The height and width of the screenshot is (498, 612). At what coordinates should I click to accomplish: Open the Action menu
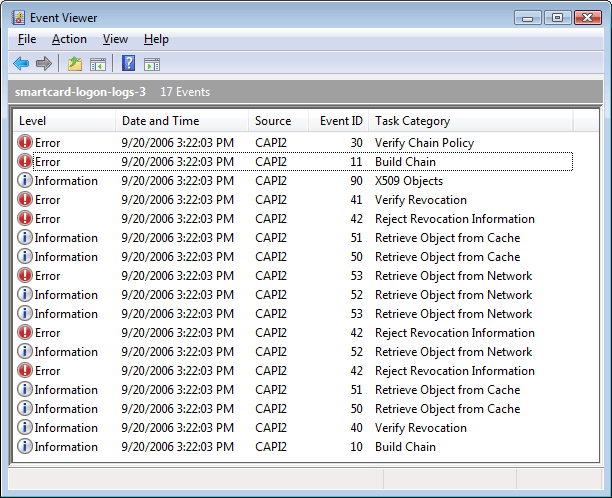pos(69,39)
